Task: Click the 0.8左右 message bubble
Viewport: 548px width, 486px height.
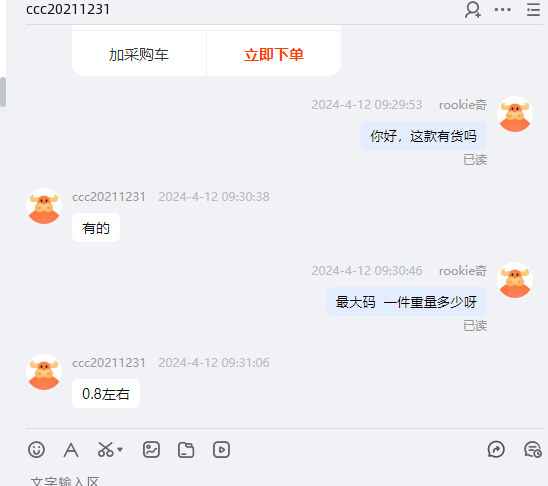Action: tap(106, 393)
